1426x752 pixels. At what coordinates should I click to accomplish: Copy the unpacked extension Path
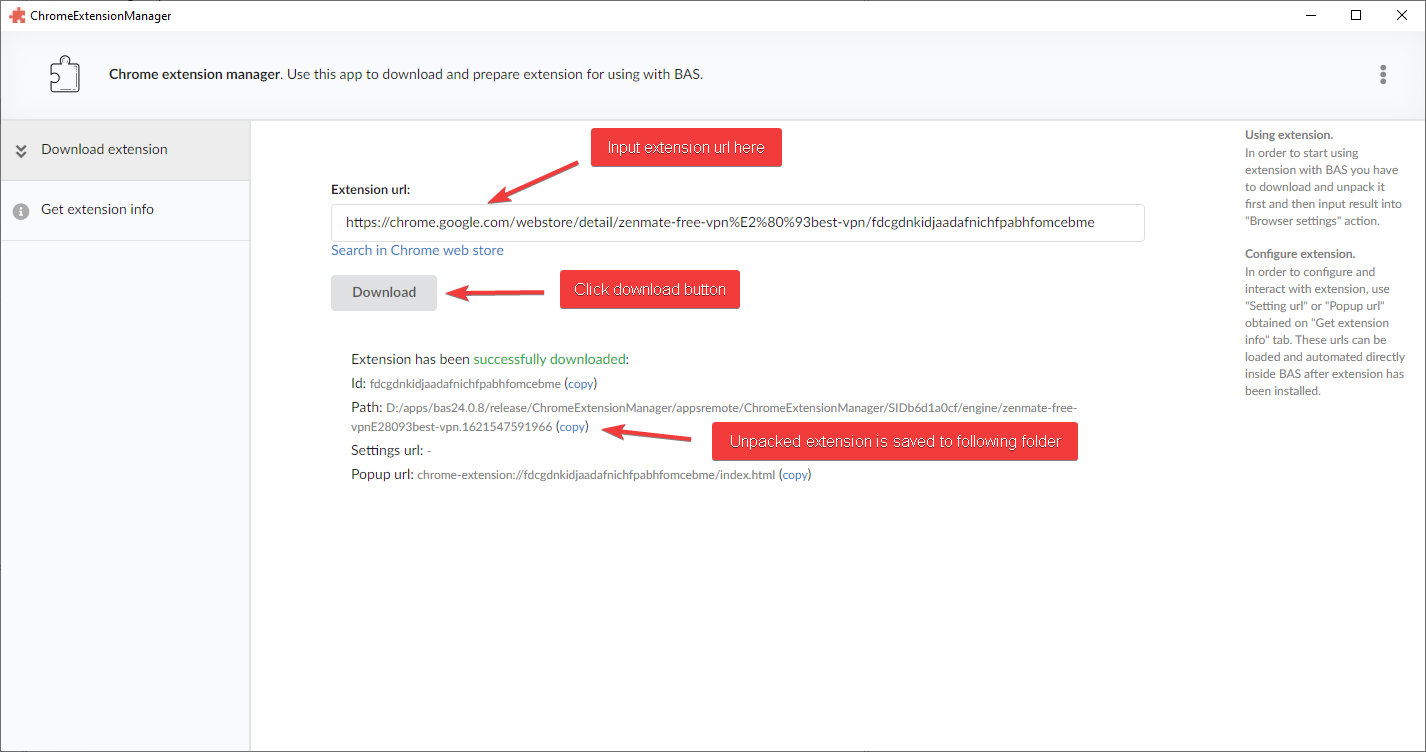571,426
